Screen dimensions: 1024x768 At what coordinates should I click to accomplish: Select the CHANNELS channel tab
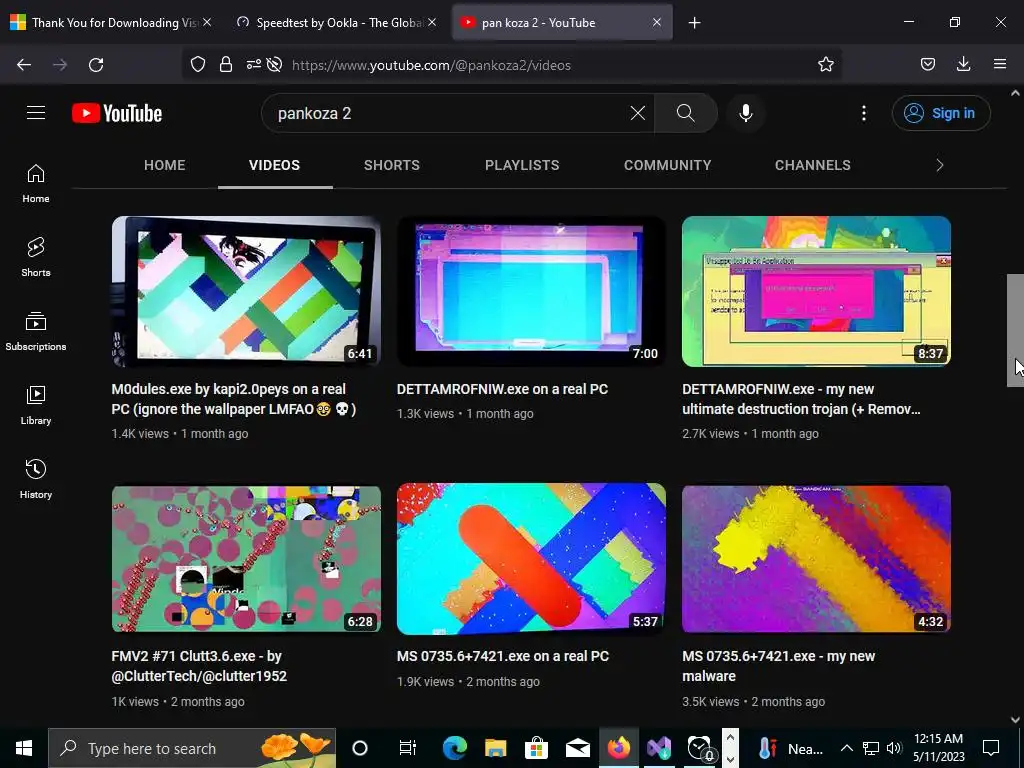point(812,165)
